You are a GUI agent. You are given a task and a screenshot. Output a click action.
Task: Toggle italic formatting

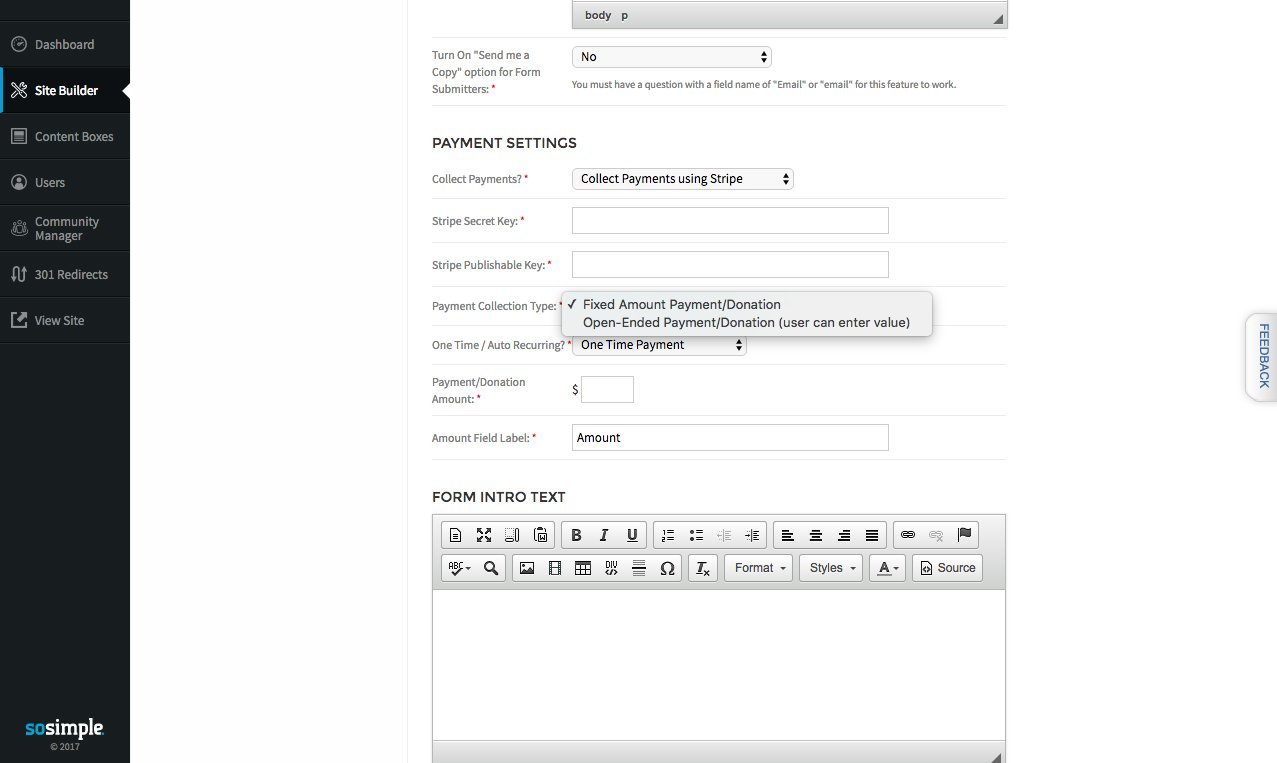pos(604,535)
